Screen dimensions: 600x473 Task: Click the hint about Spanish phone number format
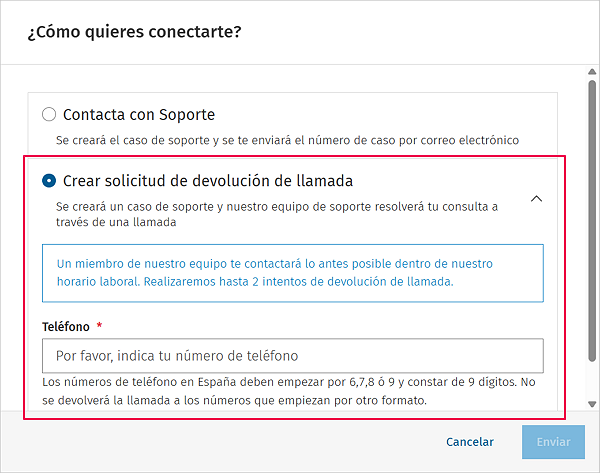coord(289,391)
